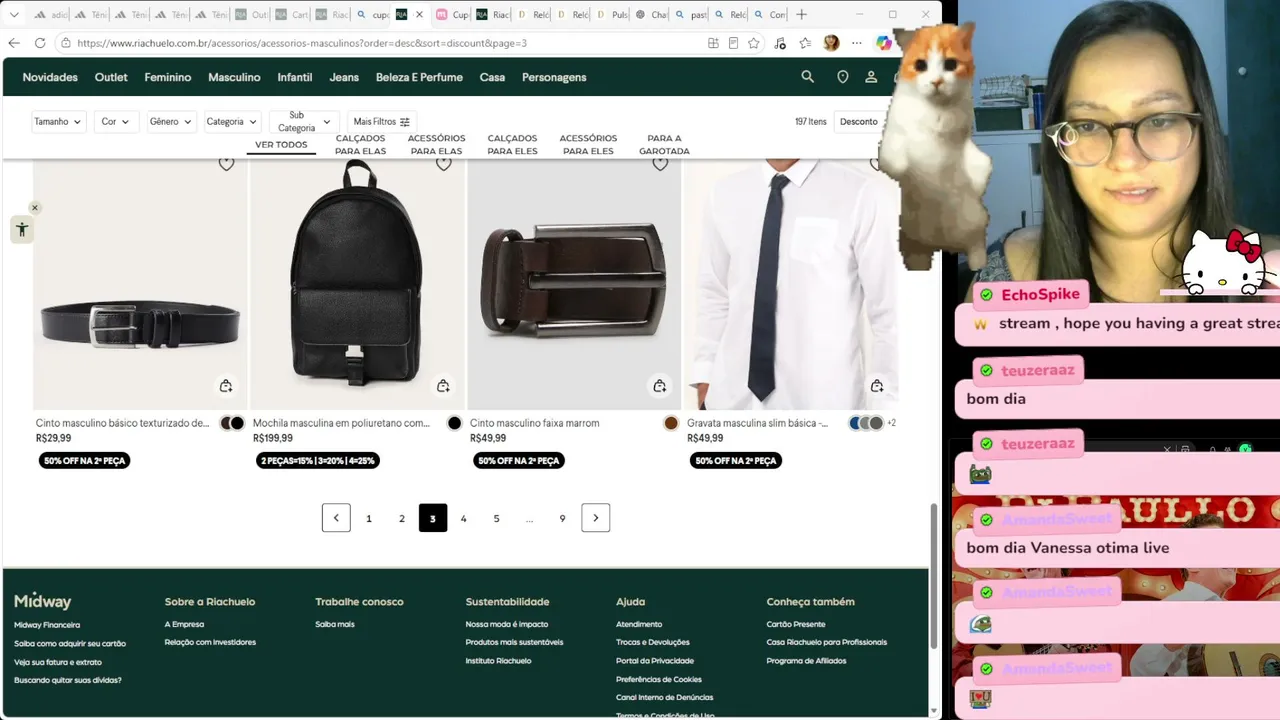Viewport: 1280px width, 720px height.
Task: Favorite the Cinto masculino faixa marrom heart
Action: click(x=660, y=164)
